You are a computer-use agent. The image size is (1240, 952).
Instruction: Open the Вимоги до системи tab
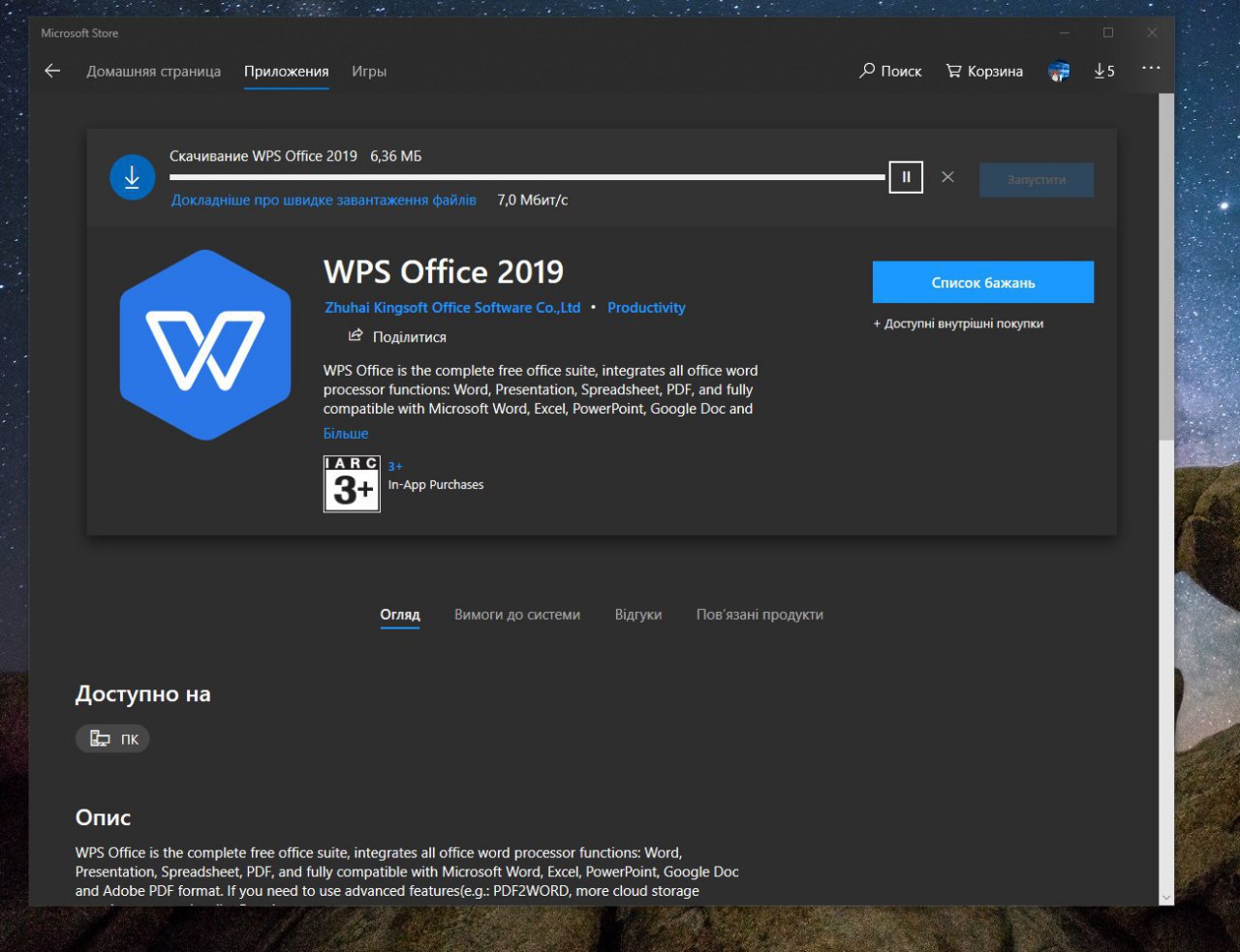tap(517, 614)
